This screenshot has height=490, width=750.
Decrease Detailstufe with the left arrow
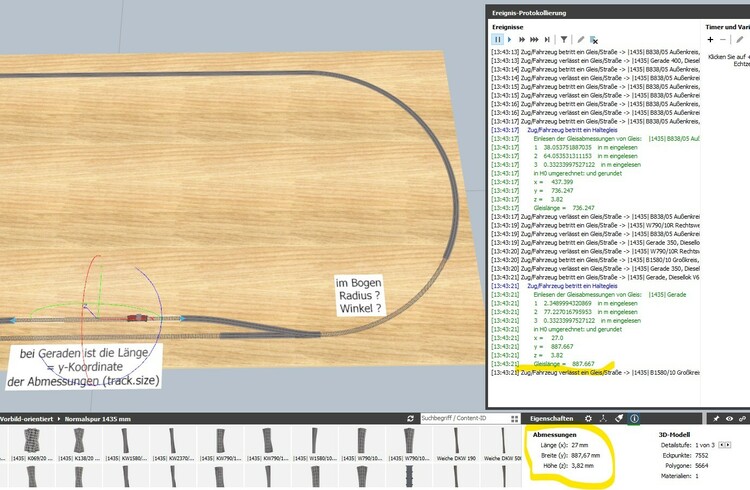coord(722,445)
